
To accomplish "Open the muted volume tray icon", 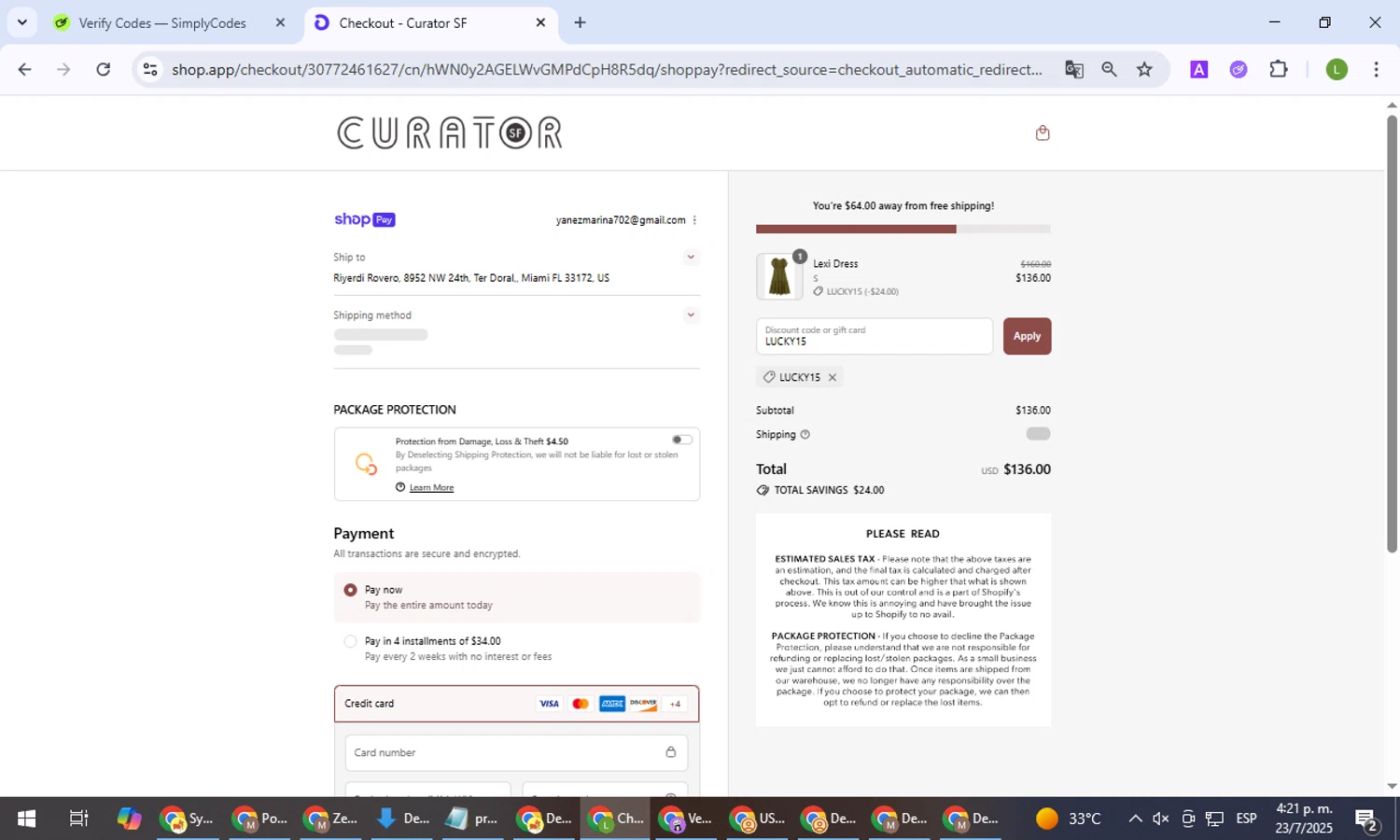I will pyautogui.click(x=1161, y=819).
